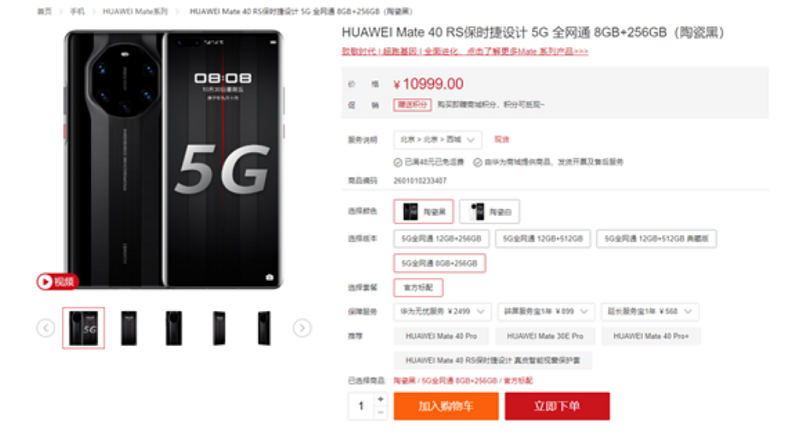
Task: Show previous product thumbnails with the left arrow
Action: click(x=46, y=328)
